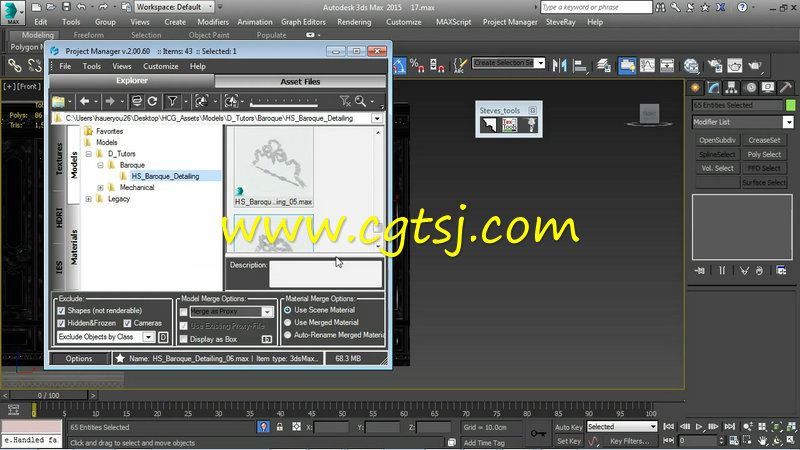Switch to the Freeform ribbon tab
The image size is (800, 450).
coord(88,35)
